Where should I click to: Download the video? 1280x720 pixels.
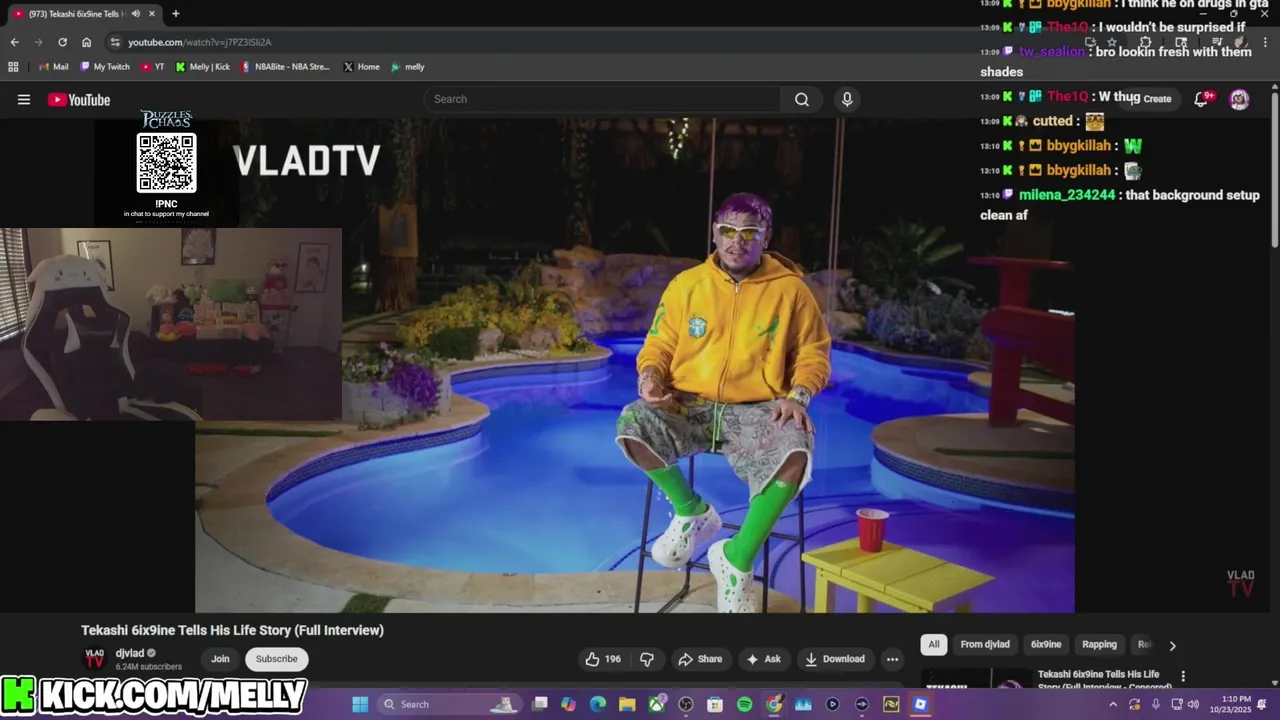click(x=835, y=659)
